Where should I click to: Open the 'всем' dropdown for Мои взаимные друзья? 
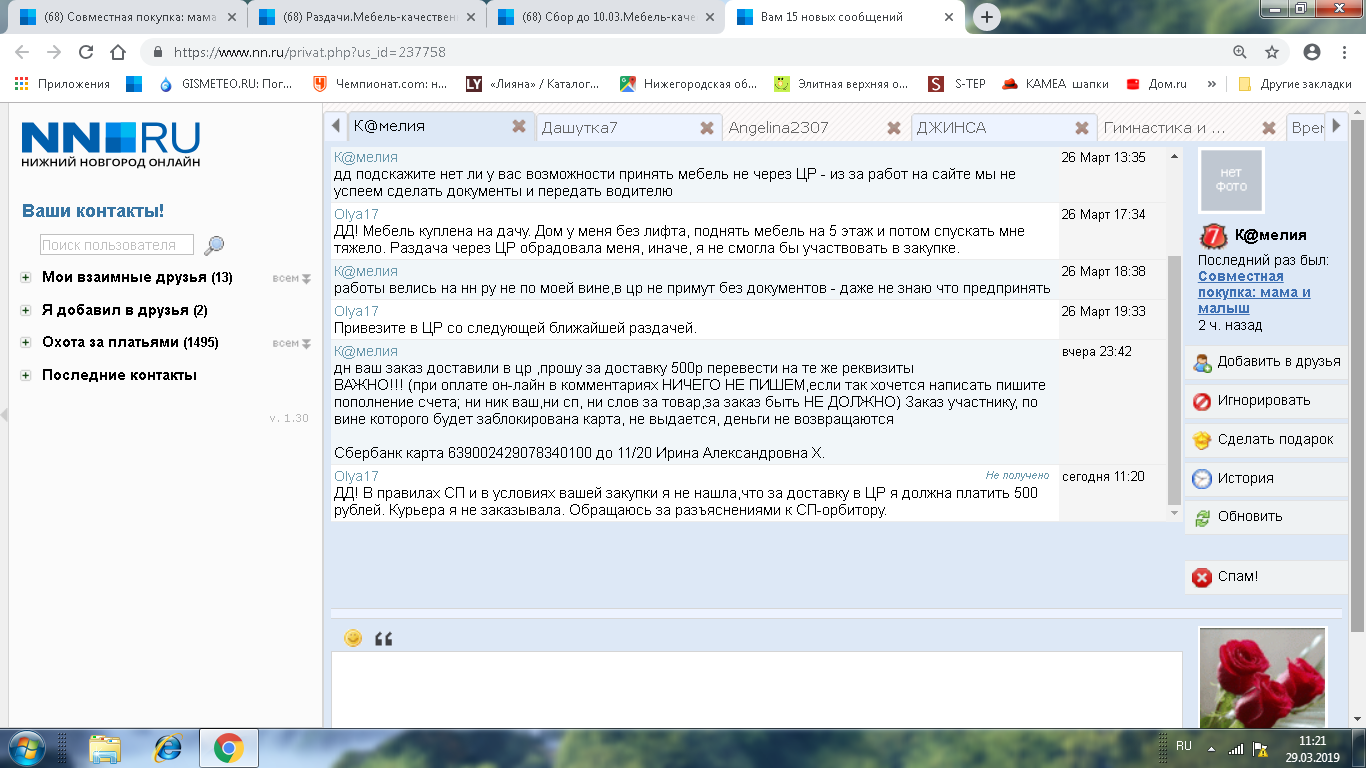[292, 278]
